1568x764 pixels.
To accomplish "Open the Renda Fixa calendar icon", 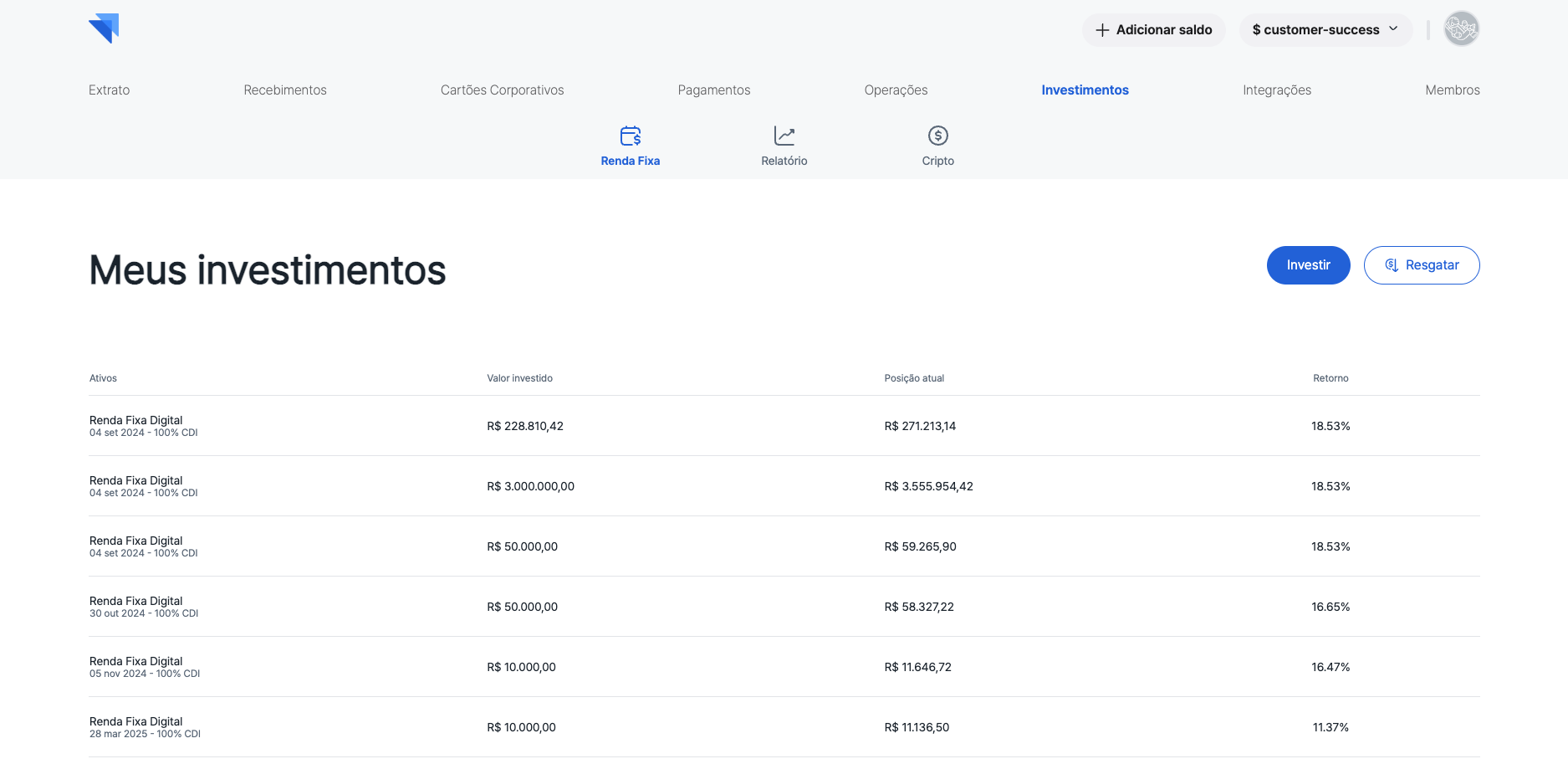I will pyautogui.click(x=630, y=136).
